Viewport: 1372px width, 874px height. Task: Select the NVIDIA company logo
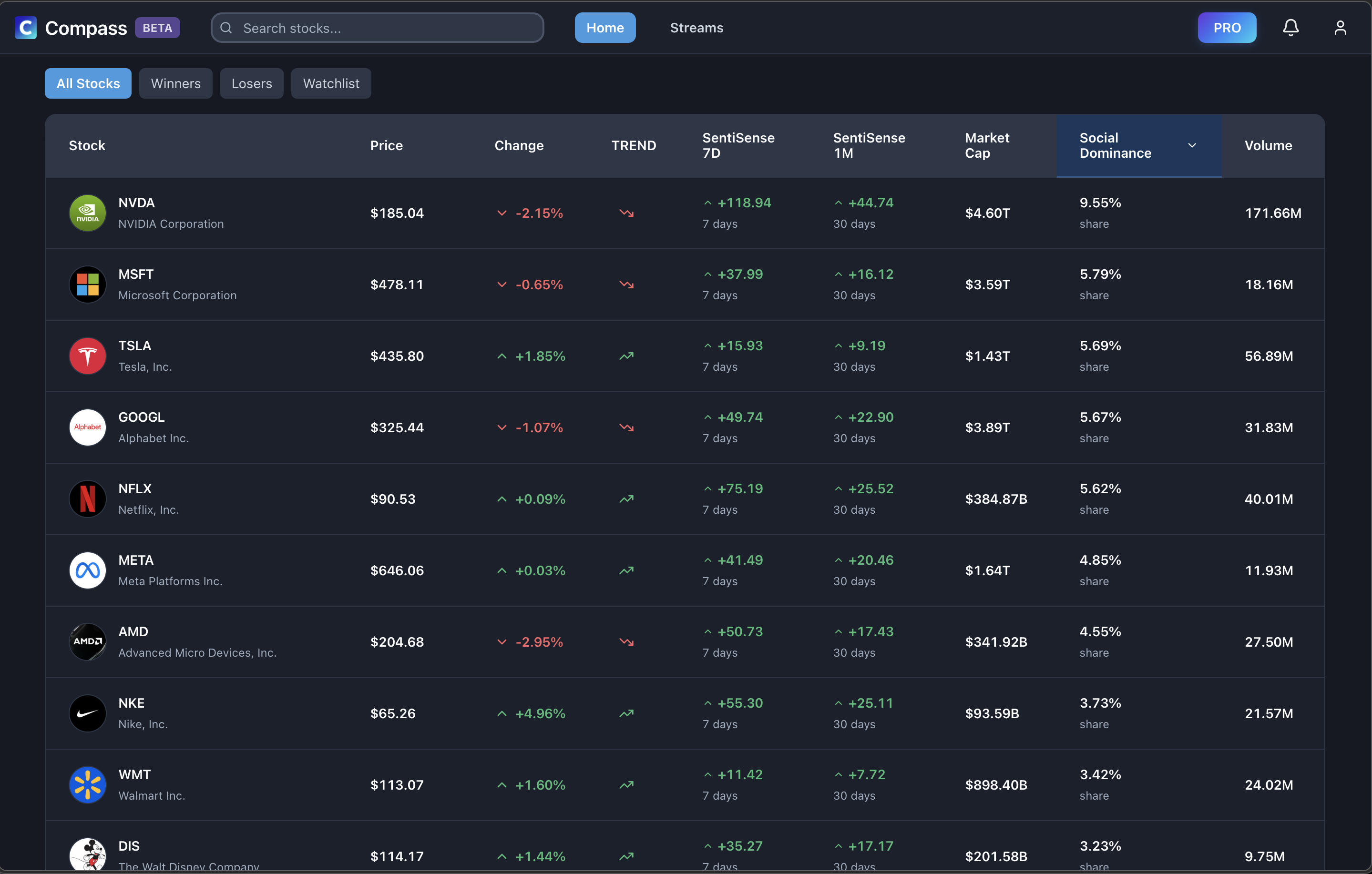87,213
